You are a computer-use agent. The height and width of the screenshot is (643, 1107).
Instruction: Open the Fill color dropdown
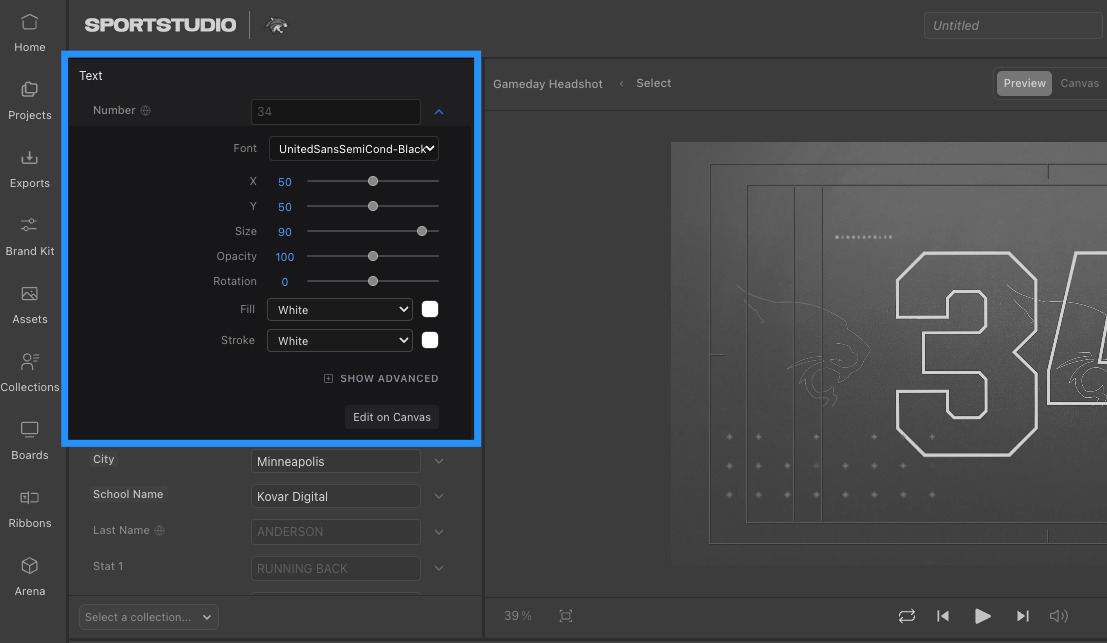coord(340,310)
